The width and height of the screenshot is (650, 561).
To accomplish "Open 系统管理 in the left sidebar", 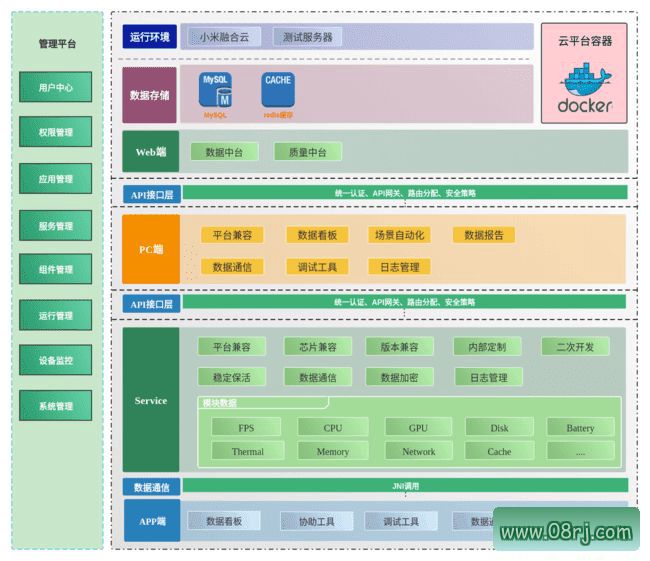I will pyautogui.click(x=56, y=406).
